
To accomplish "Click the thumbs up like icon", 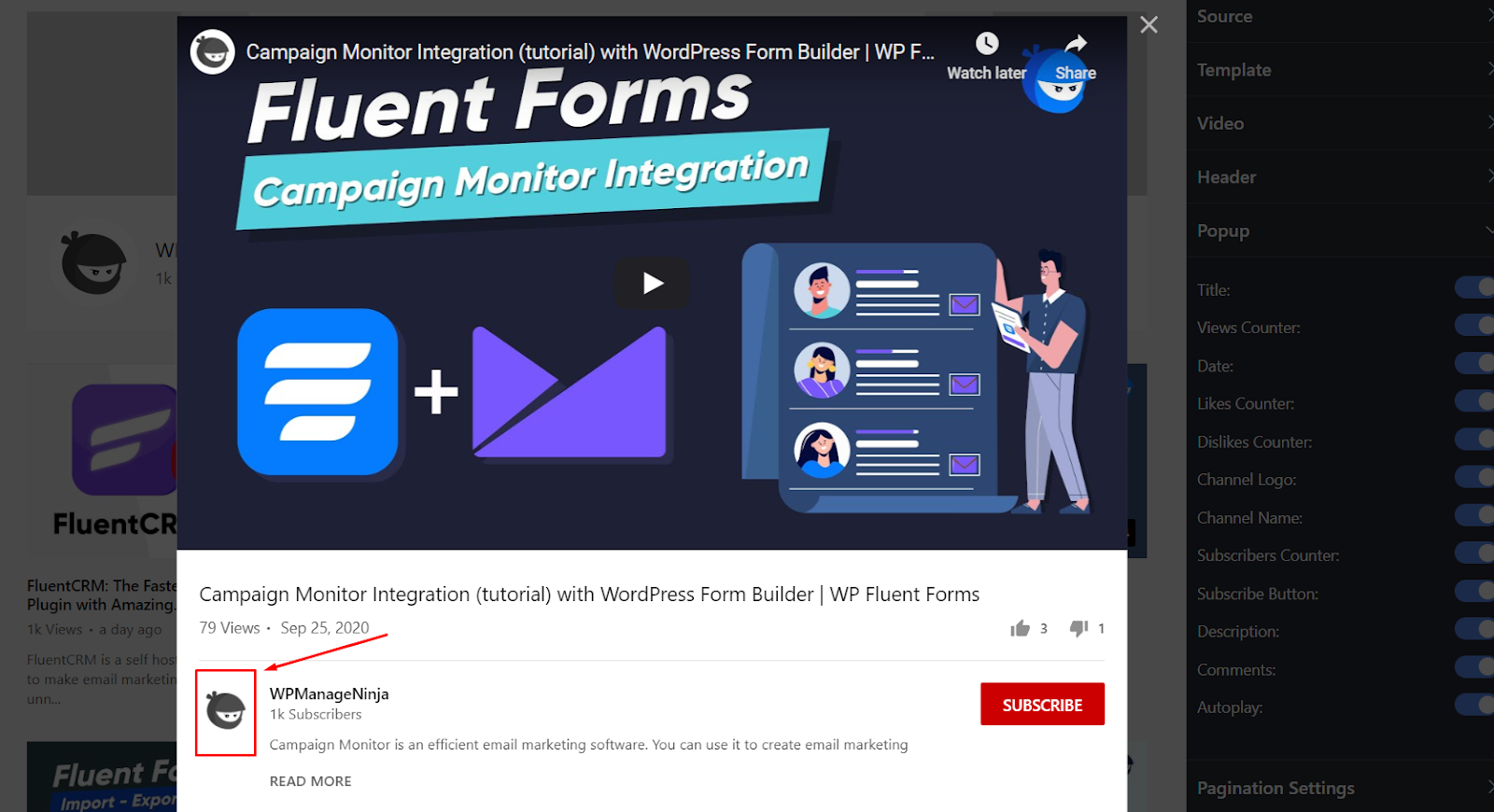I will click(x=1020, y=628).
